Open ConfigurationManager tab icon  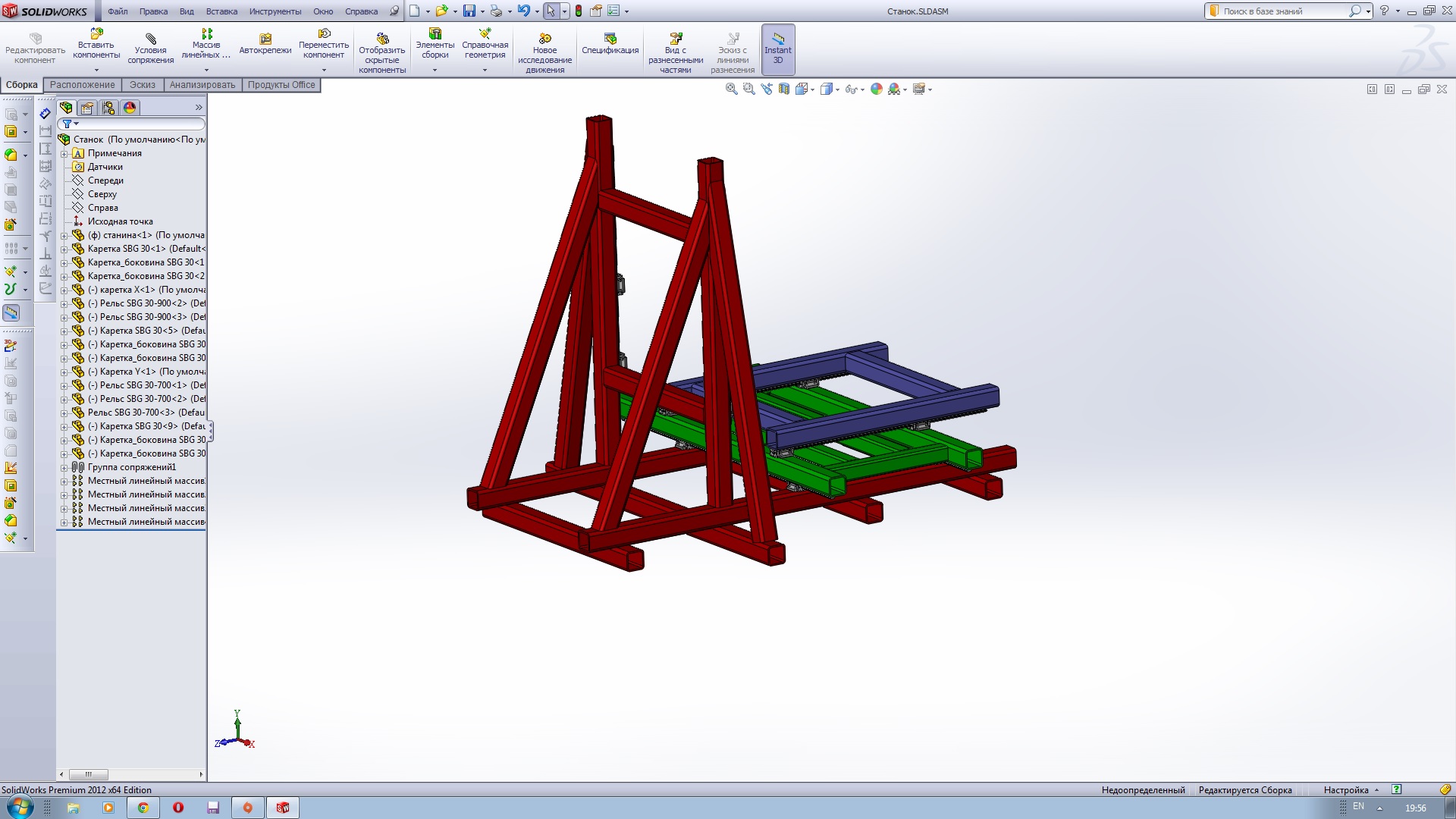(x=108, y=108)
